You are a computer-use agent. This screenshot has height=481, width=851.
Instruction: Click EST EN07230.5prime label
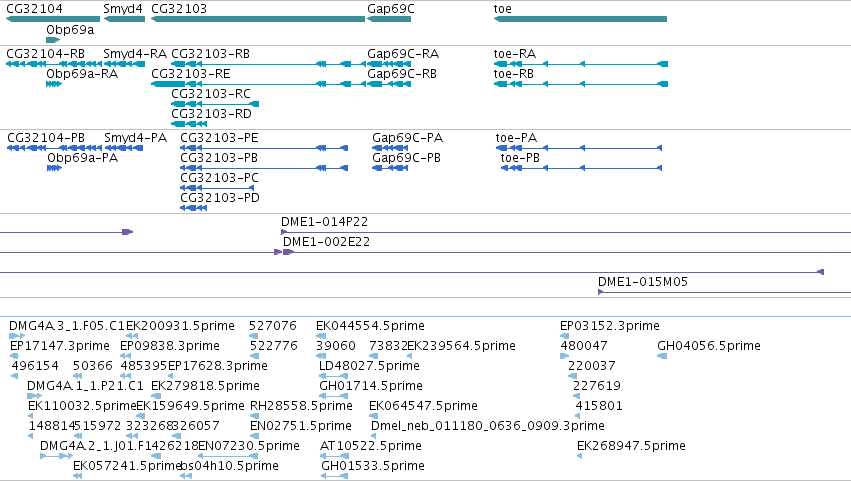pyautogui.click(x=249, y=446)
